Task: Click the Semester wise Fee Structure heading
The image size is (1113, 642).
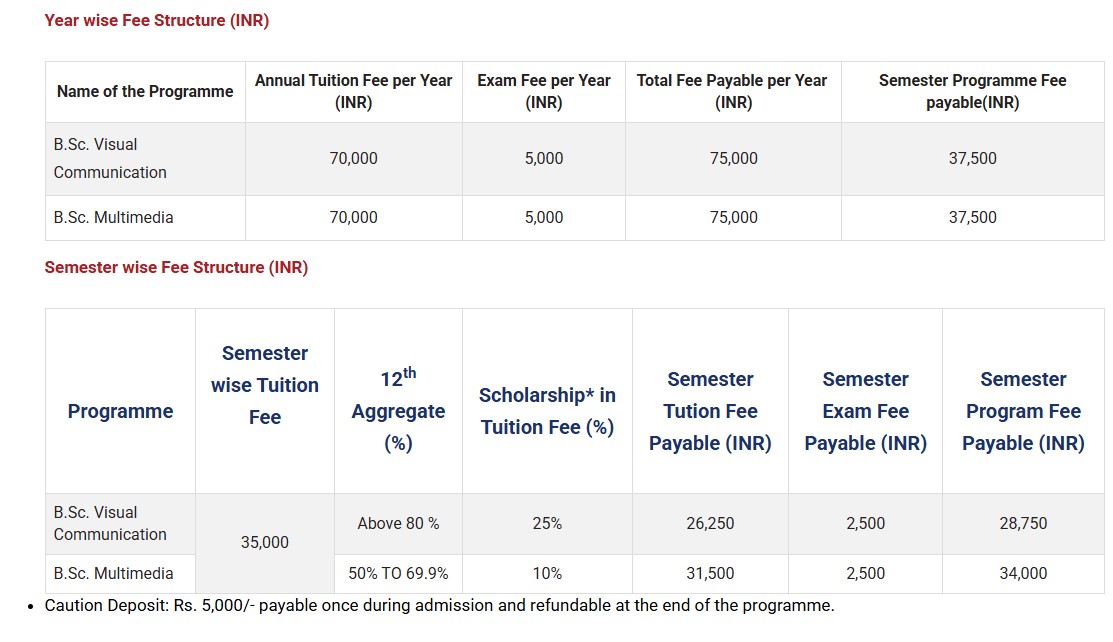Action: 176,267
